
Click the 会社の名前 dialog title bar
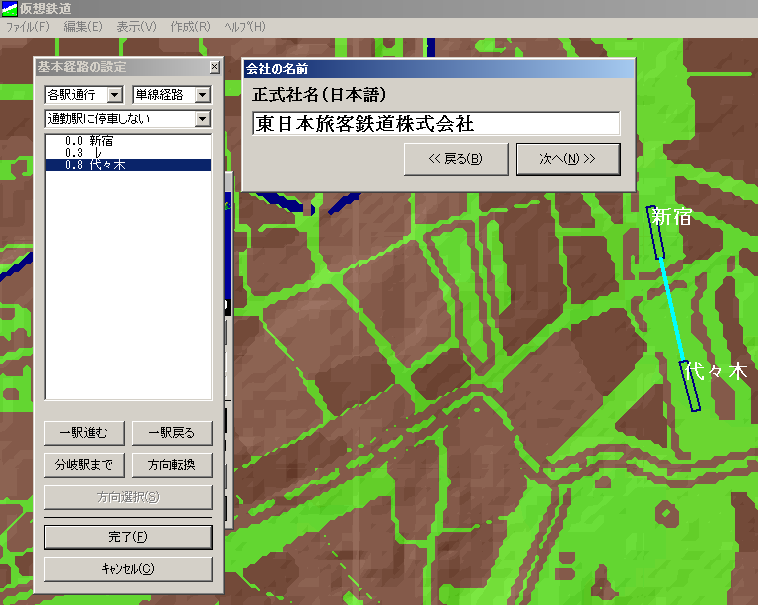[x=439, y=69]
